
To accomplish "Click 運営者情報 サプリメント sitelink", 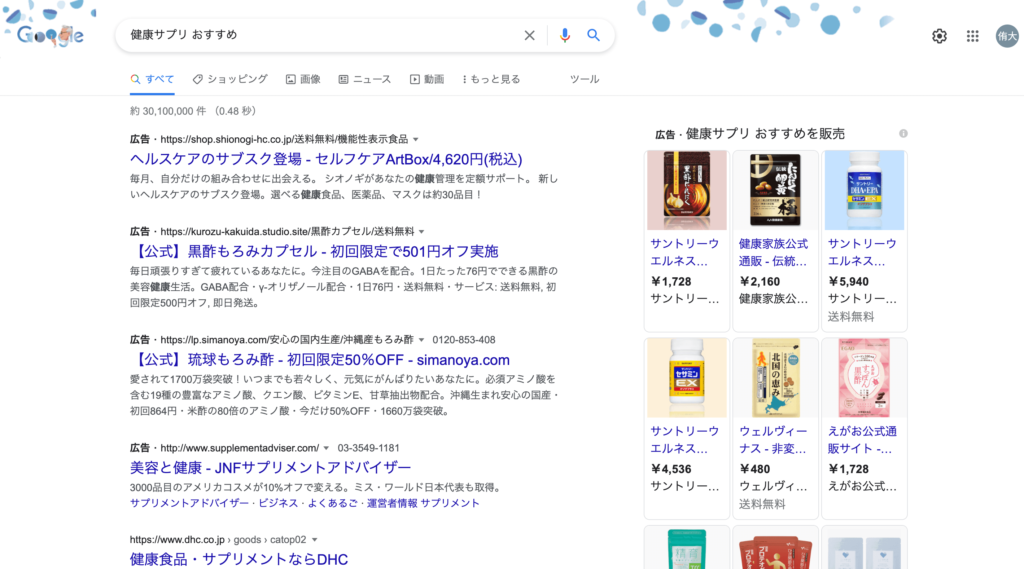I will (423, 503).
